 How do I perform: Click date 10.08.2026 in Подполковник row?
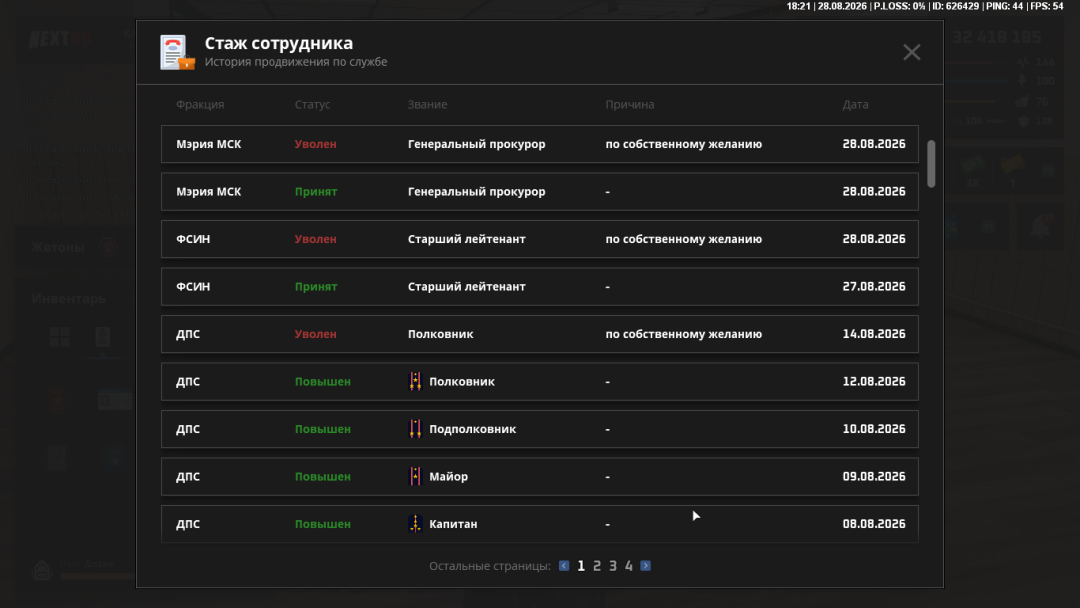(873, 429)
